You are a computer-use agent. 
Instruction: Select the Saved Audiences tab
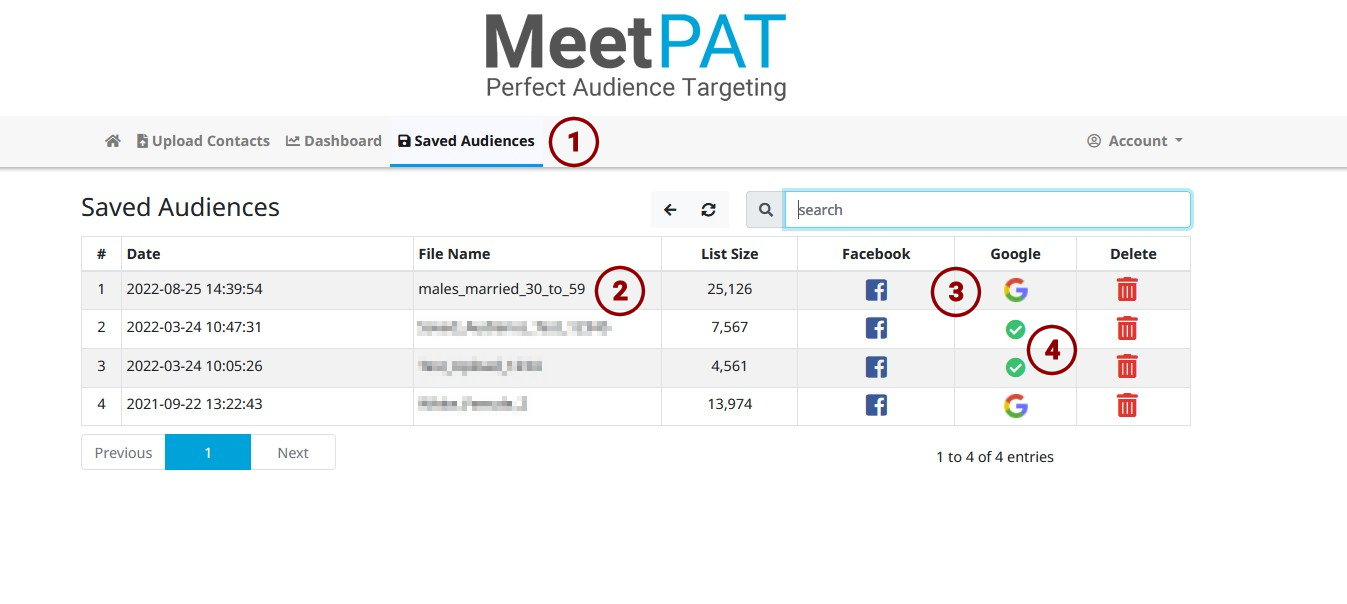[466, 141]
